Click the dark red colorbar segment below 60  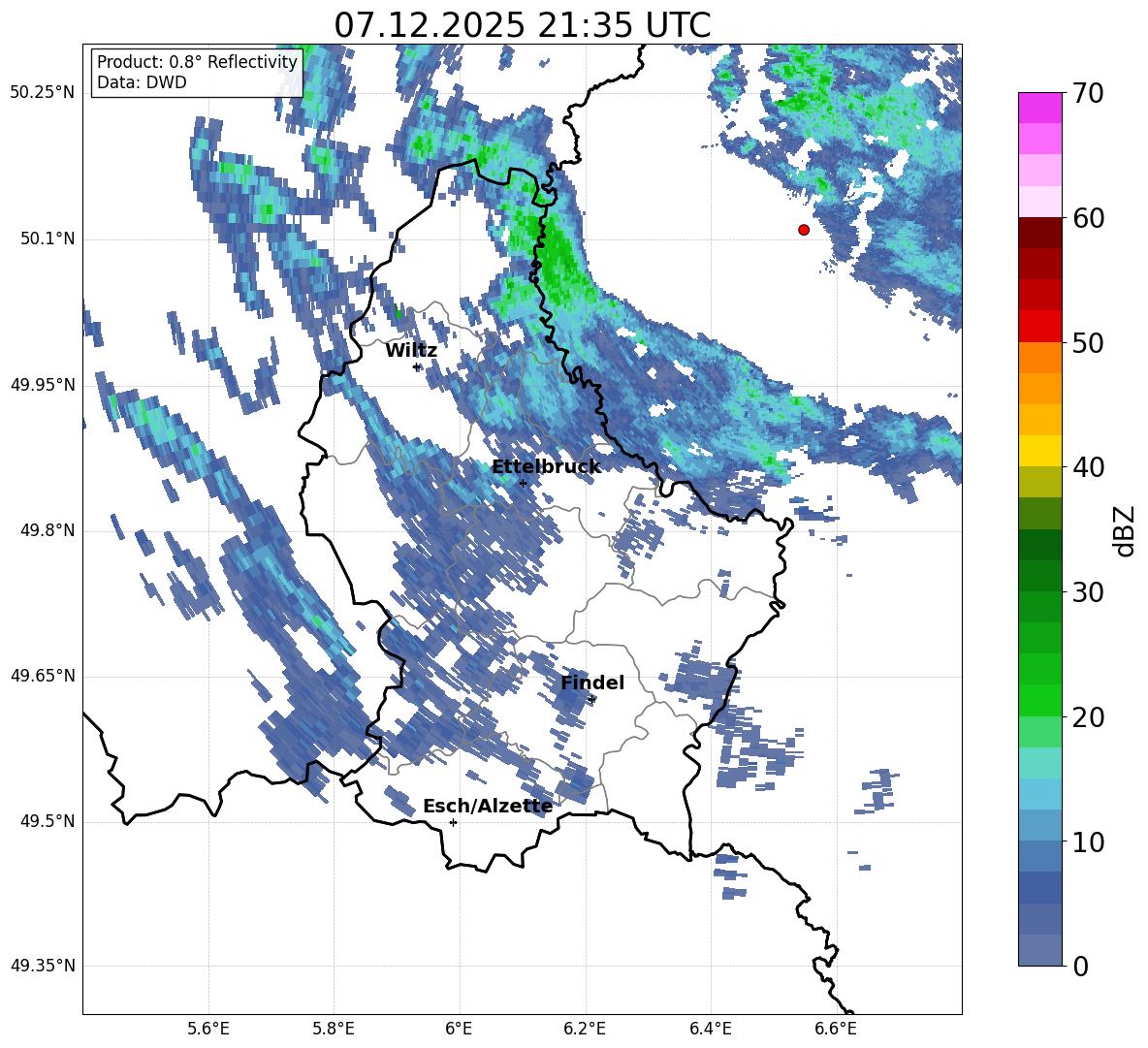(1040, 233)
